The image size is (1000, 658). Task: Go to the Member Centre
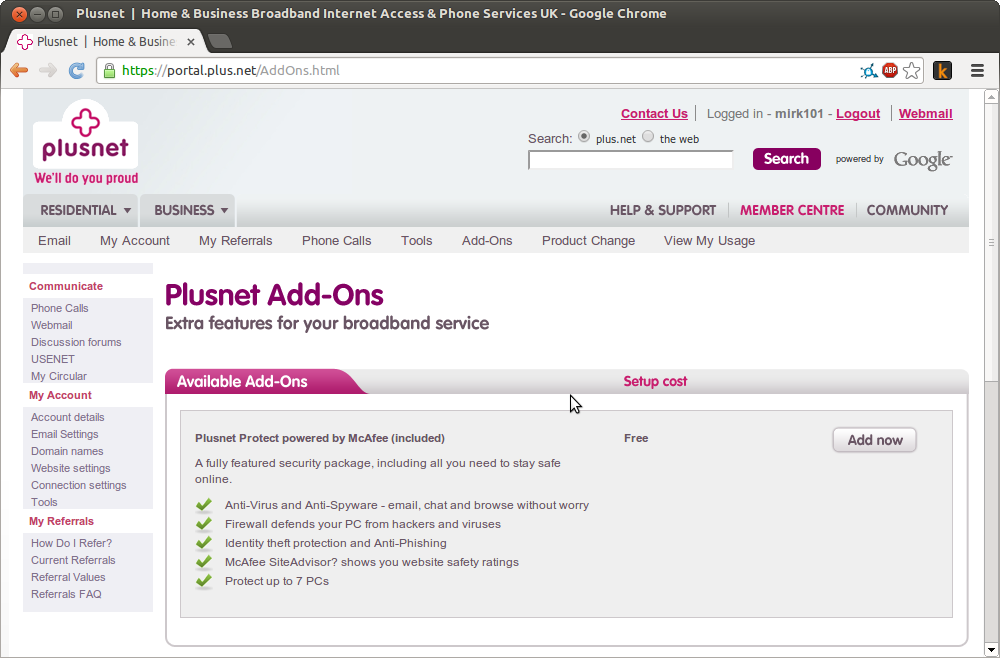792,210
